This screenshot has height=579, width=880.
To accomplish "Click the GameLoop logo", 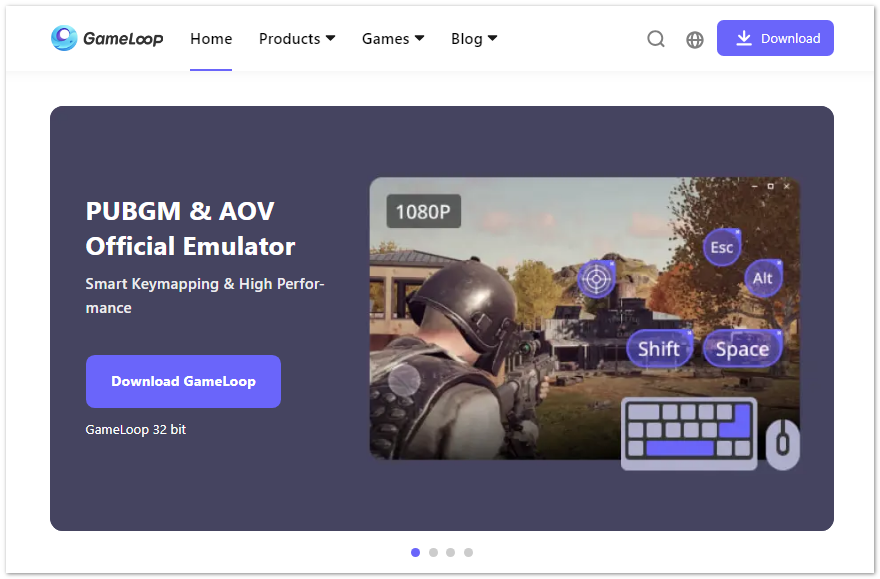I will 107,38.
